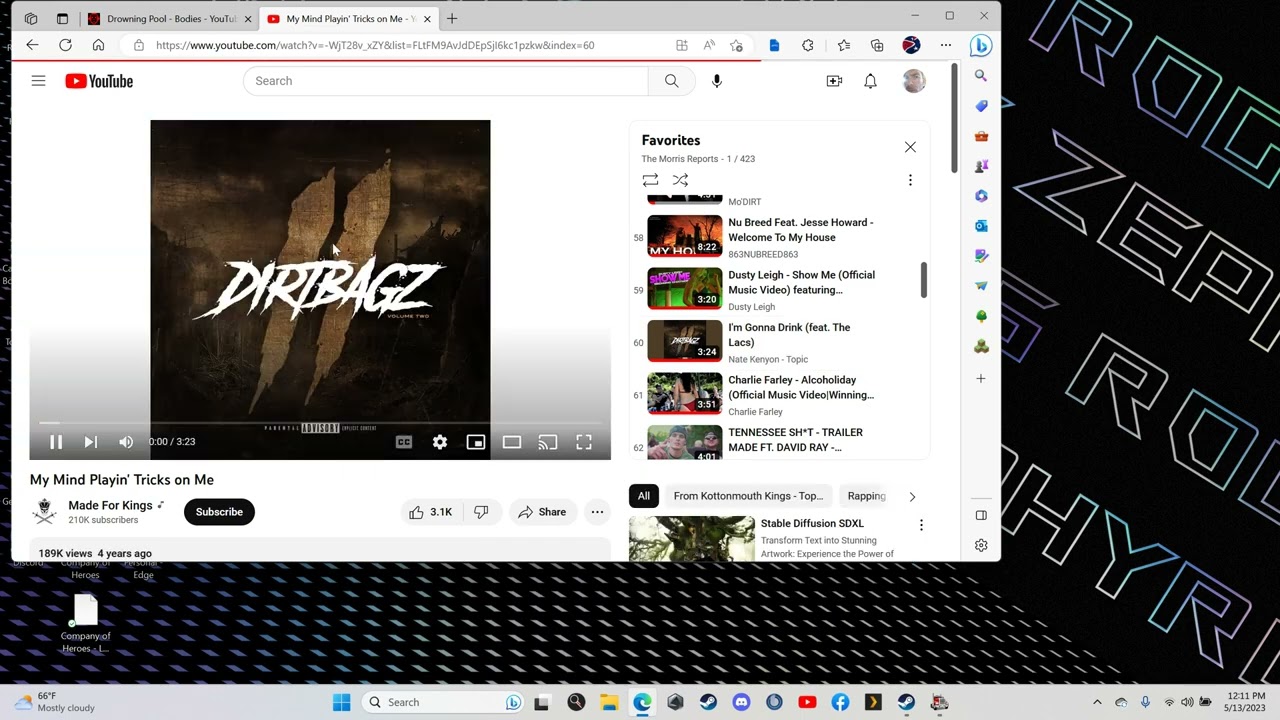Cast the video to a TV
Screen dimensions: 1280x720
548,442
